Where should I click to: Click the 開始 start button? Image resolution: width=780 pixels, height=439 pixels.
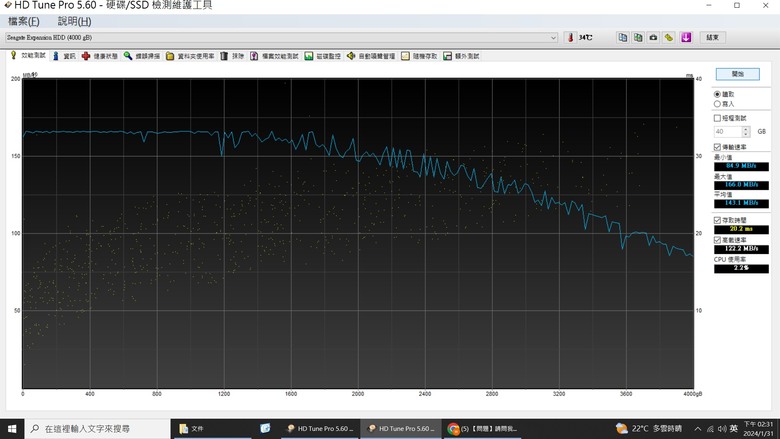[x=738, y=74]
